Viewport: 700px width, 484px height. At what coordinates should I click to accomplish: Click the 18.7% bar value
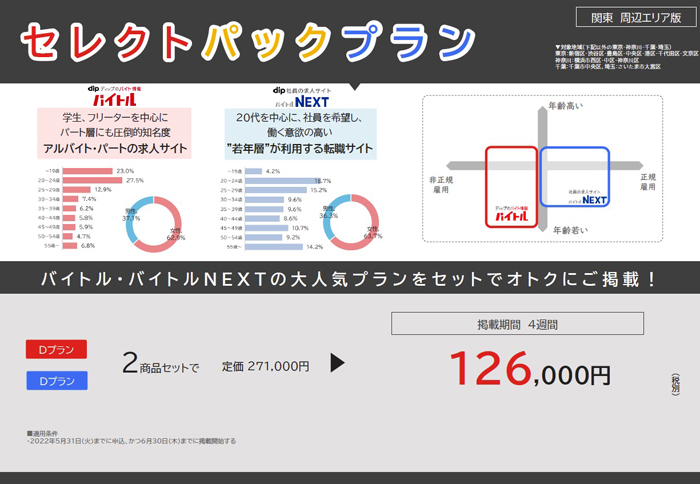point(323,181)
